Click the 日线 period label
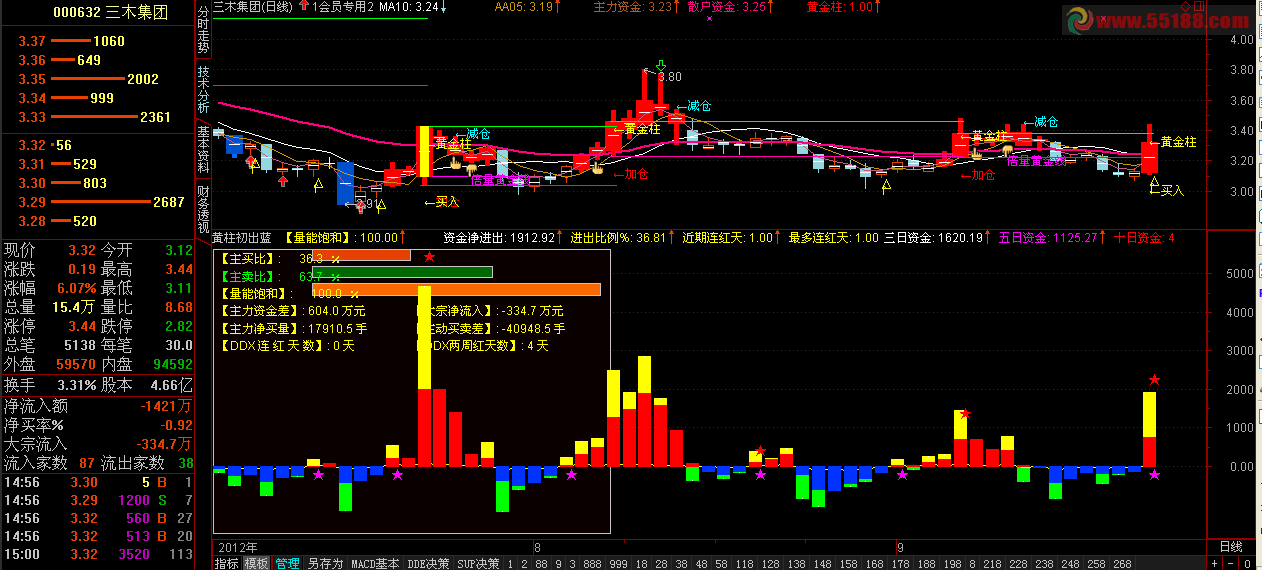The width and height of the screenshot is (1262, 570). point(1231,547)
